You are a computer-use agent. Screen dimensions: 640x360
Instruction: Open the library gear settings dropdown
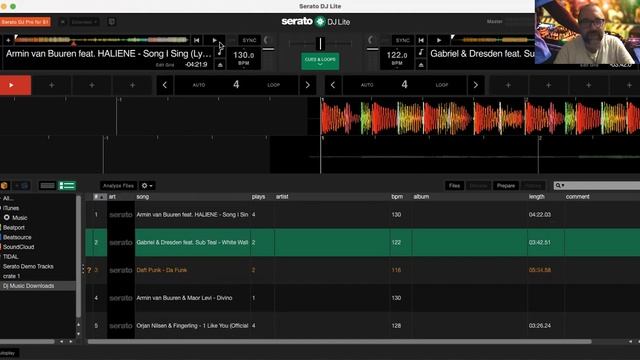tap(147, 186)
